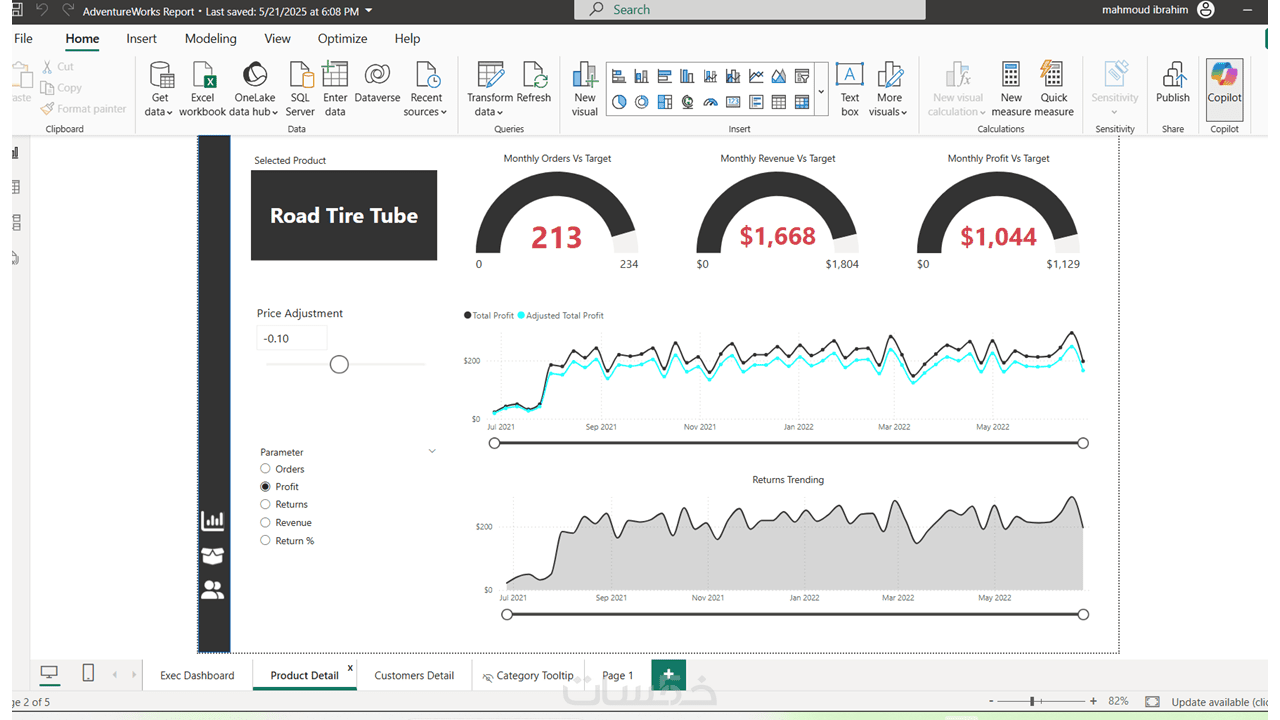Viewport: 1280px width, 720px height.
Task: Go to the Exec Dashboard page
Action: click(x=197, y=675)
